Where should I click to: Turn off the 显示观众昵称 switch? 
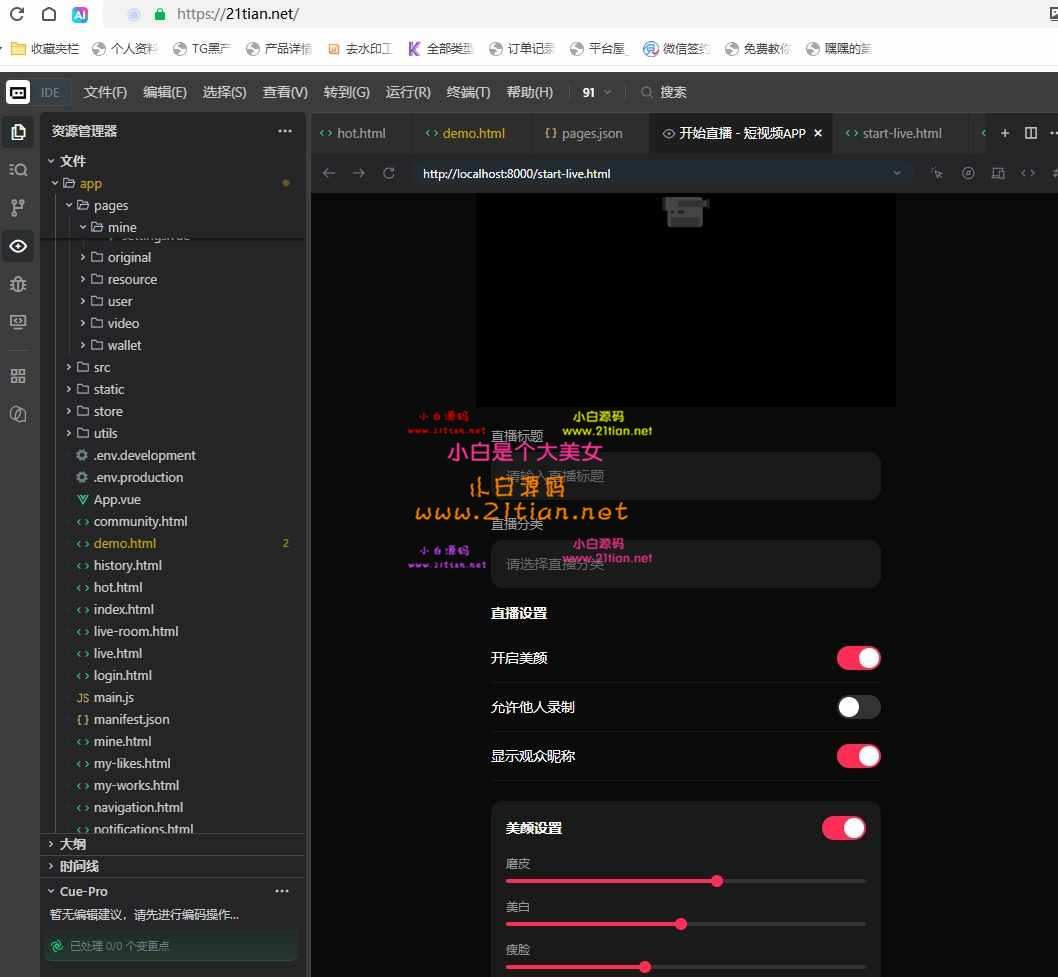[858, 756]
